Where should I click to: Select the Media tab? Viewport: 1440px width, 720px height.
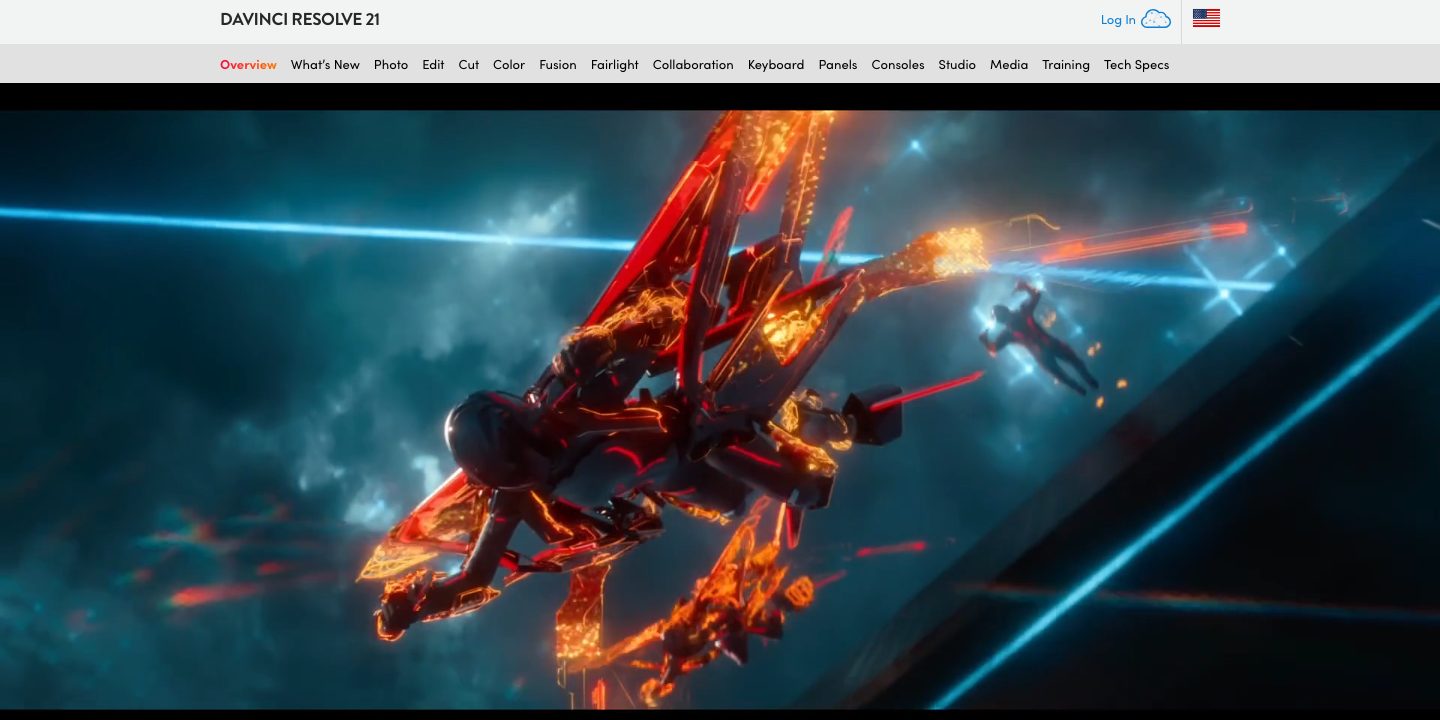click(x=1009, y=64)
